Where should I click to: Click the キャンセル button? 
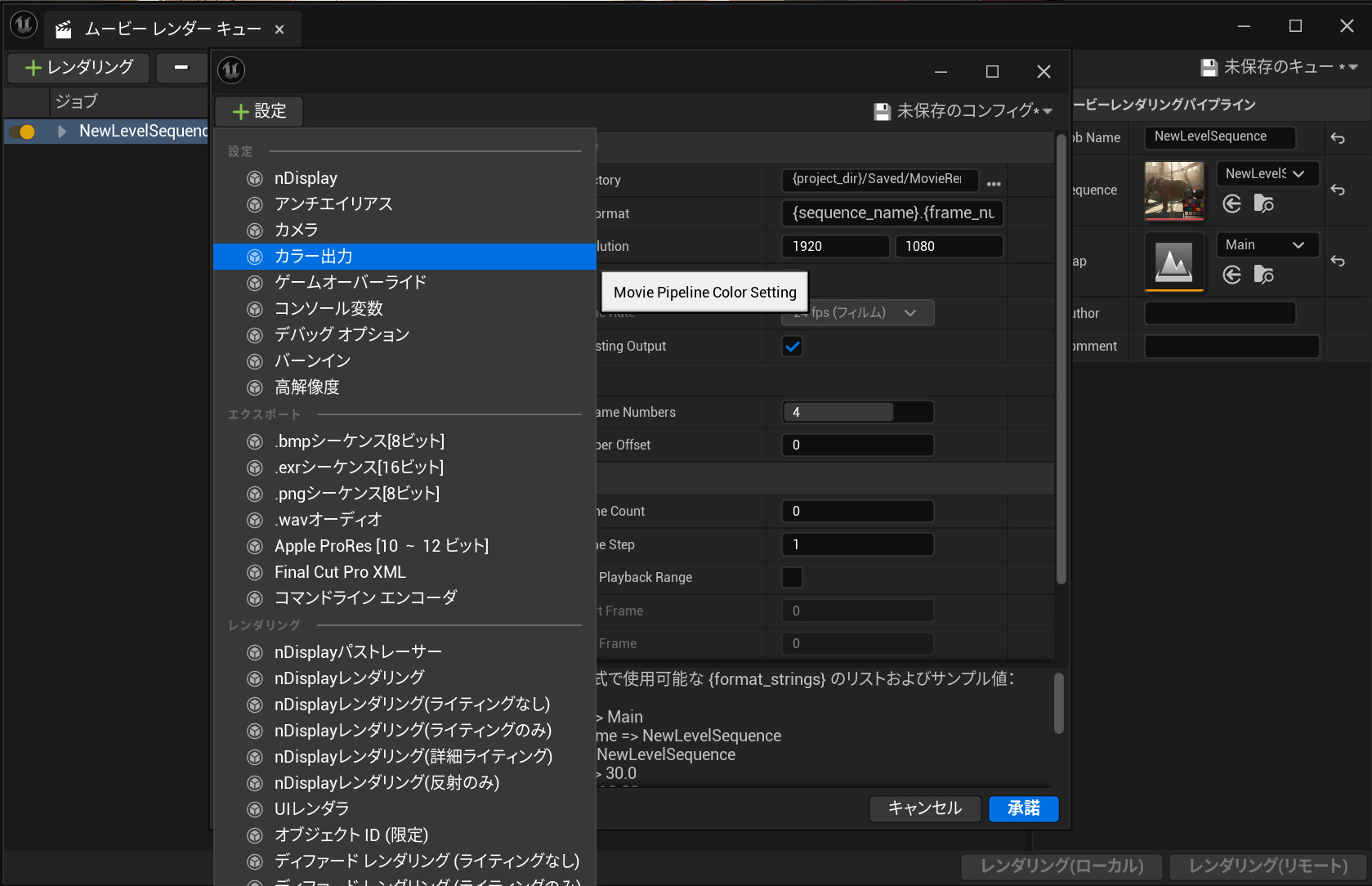coord(924,808)
